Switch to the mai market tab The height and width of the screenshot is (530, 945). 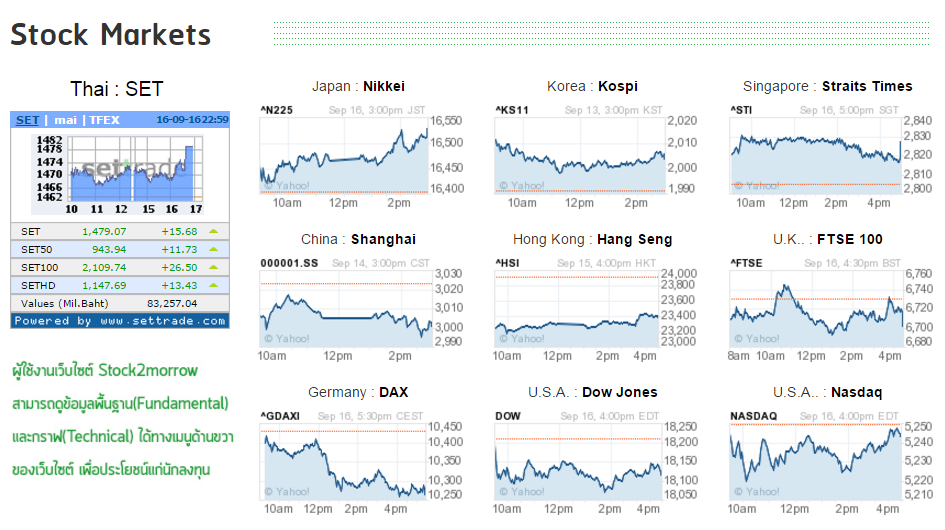[65, 120]
